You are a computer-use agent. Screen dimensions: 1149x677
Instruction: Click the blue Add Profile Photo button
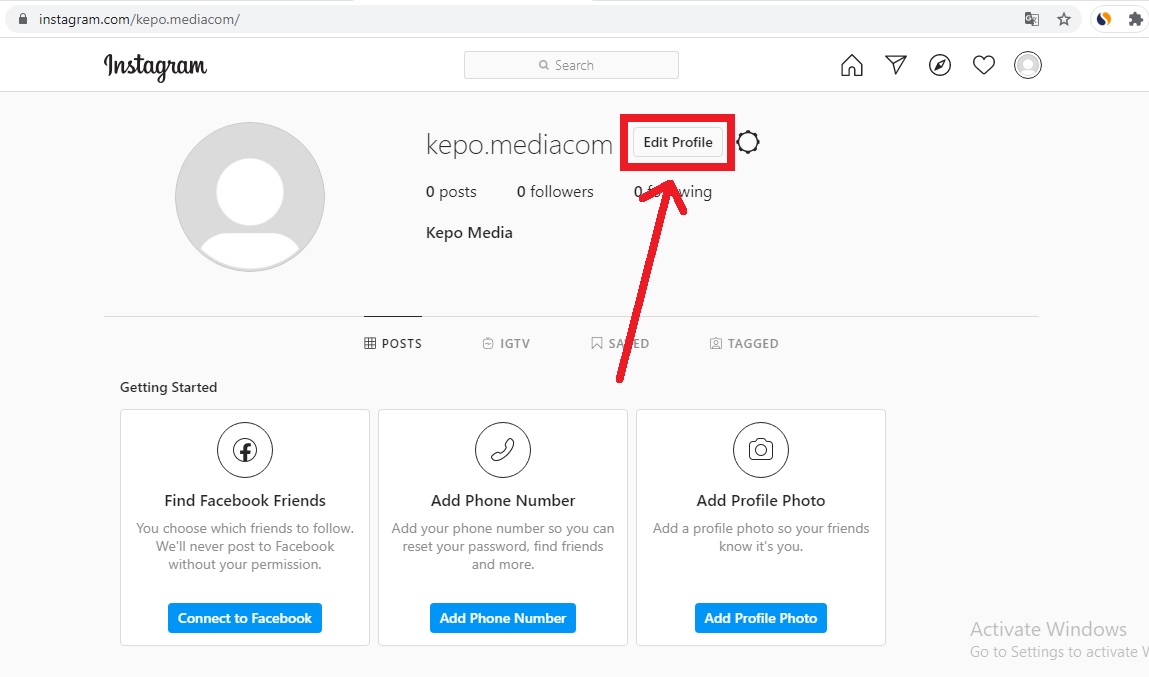[761, 618]
